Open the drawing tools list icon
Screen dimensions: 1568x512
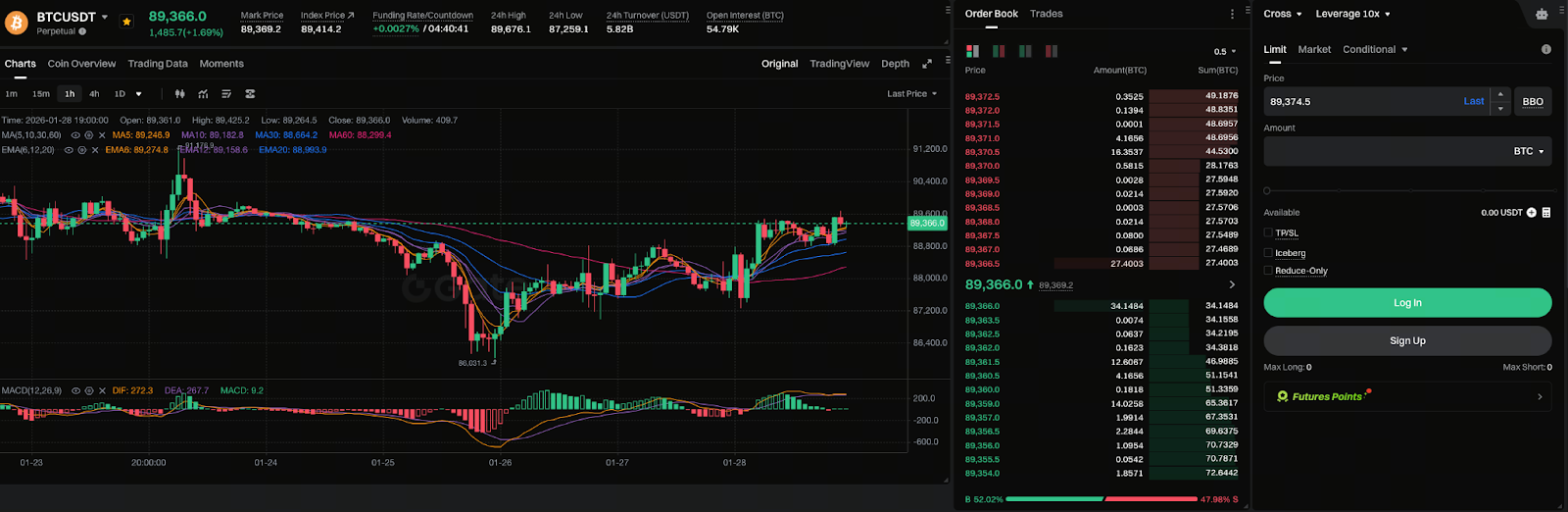226,94
